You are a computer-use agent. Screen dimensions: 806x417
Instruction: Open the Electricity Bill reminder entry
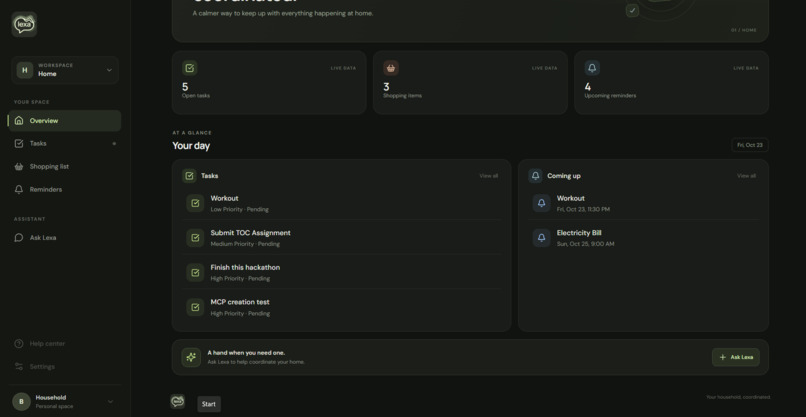(x=644, y=238)
